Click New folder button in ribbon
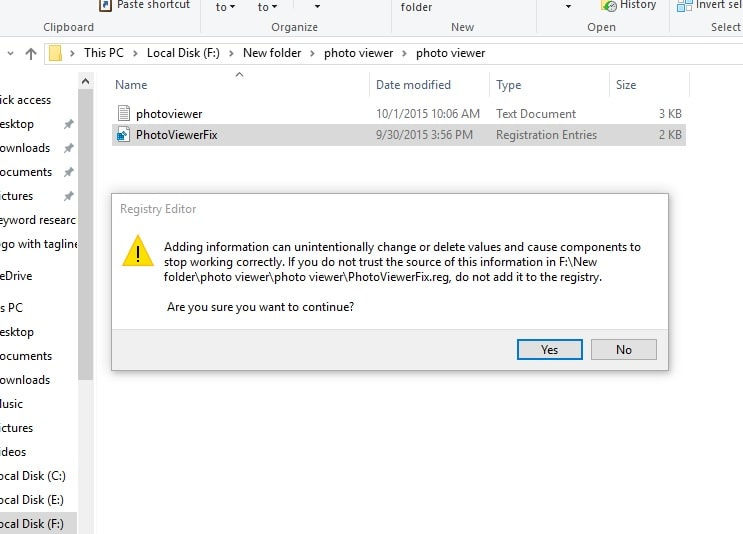The width and height of the screenshot is (743, 534). (416, 7)
